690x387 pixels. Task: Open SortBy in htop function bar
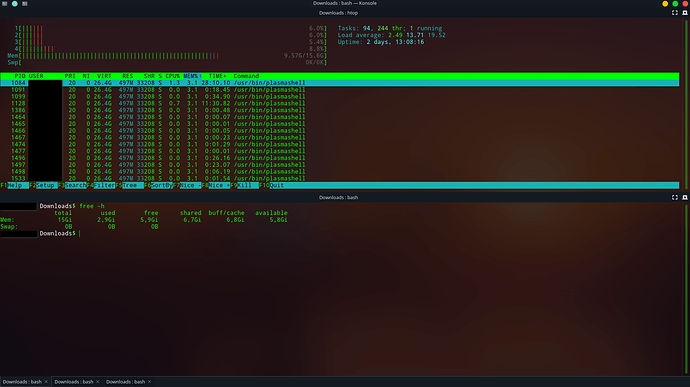[161, 185]
